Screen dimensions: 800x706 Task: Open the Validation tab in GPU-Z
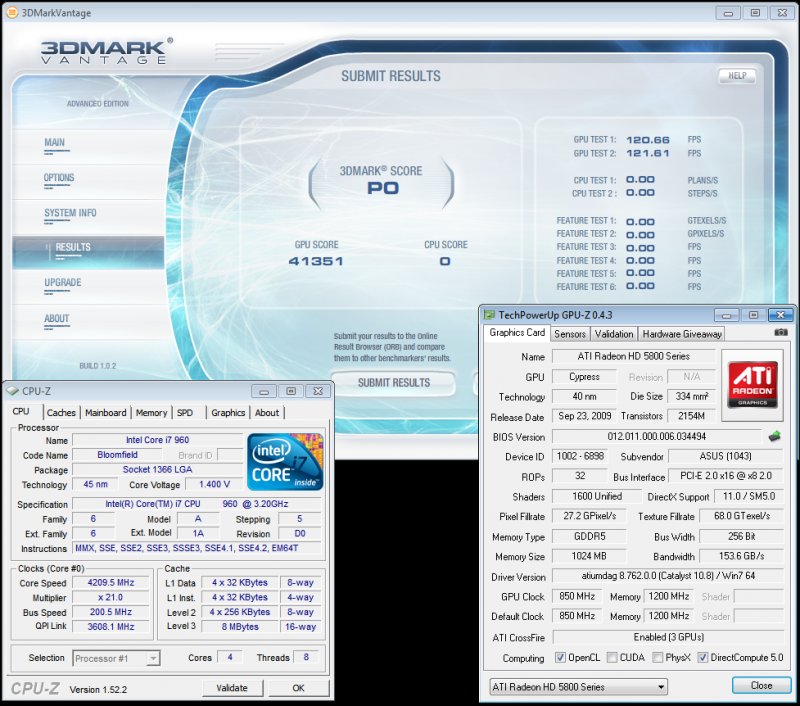614,334
